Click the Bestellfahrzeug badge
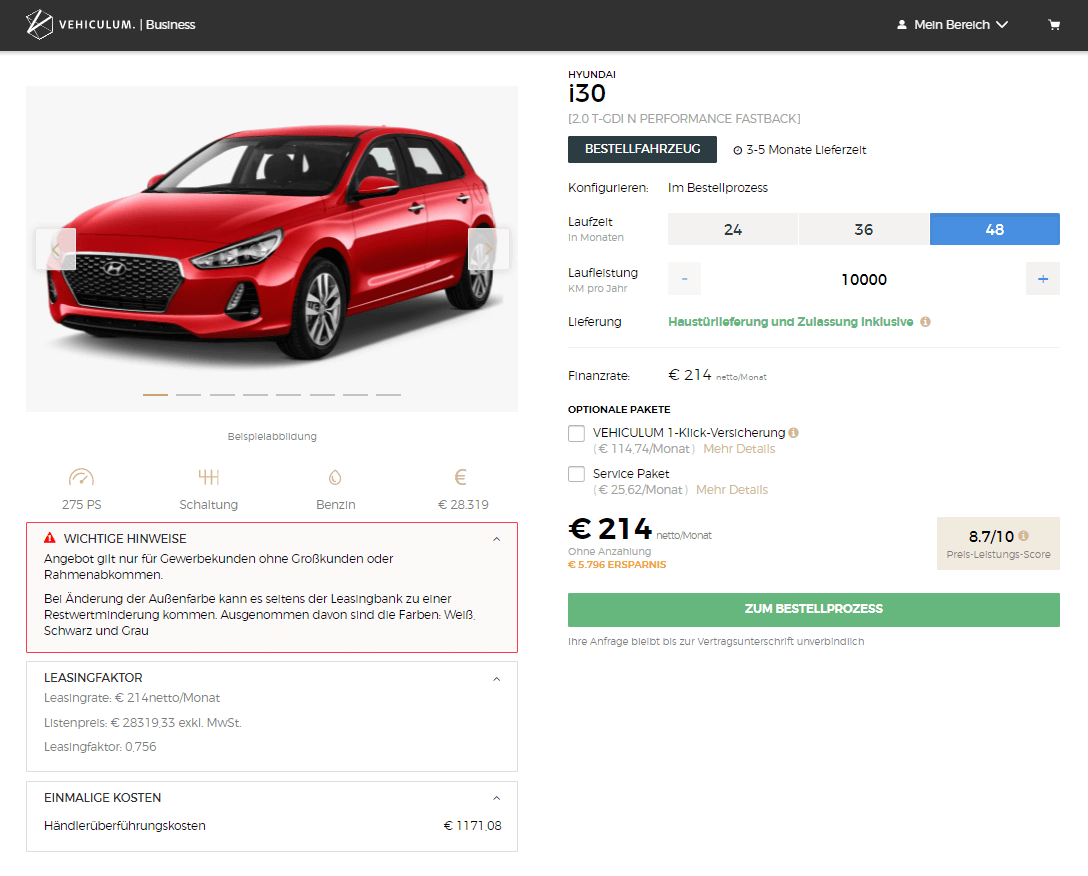 tap(643, 149)
